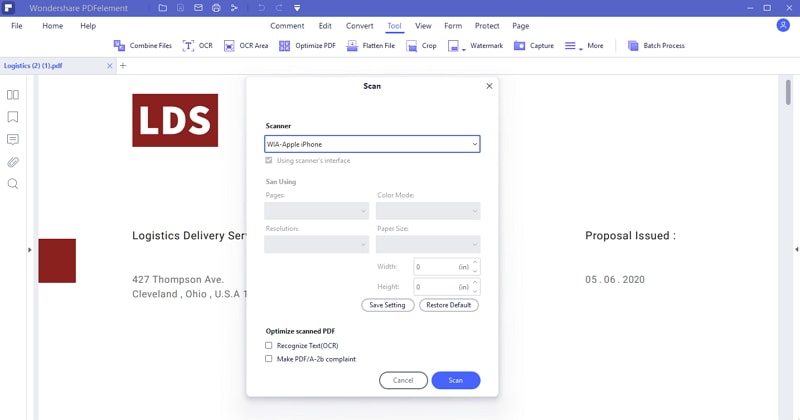Click the vertical scrollbar thumb
The width and height of the screenshot is (800, 420).
pos(788,92)
